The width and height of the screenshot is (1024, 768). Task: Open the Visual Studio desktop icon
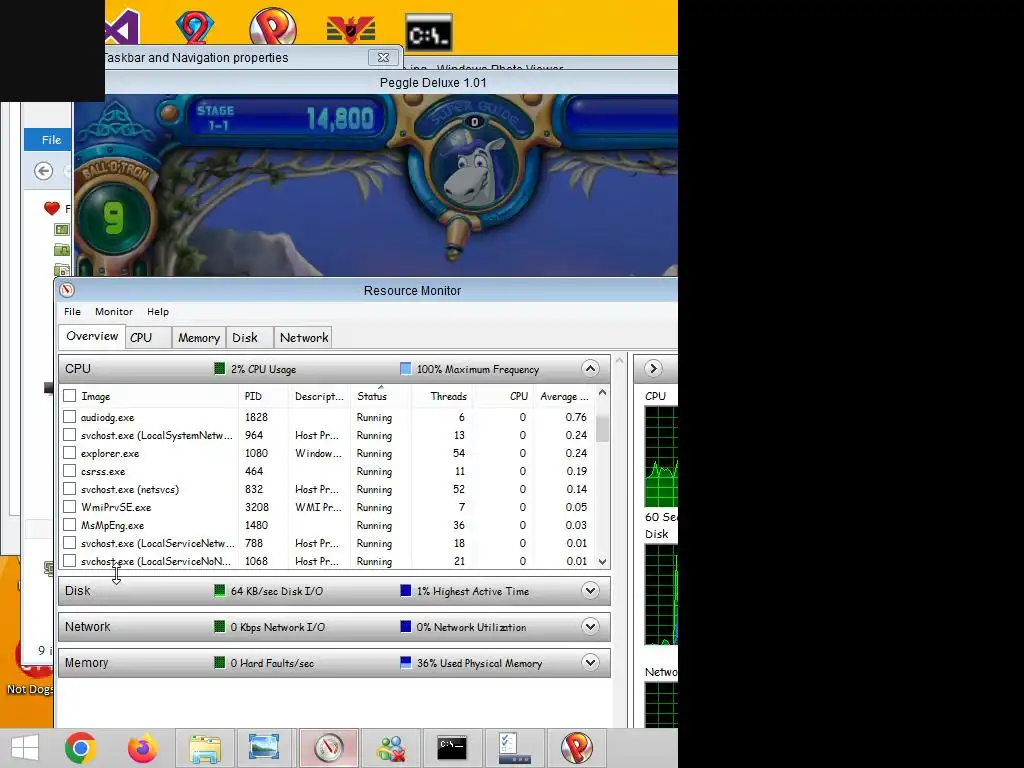click(122, 29)
